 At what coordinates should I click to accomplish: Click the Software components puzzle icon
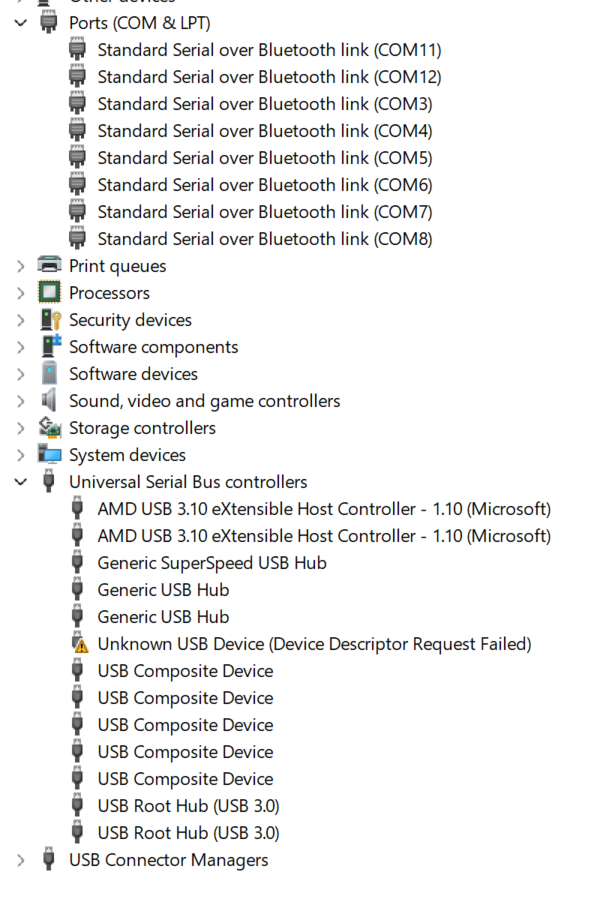tap(49, 347)
